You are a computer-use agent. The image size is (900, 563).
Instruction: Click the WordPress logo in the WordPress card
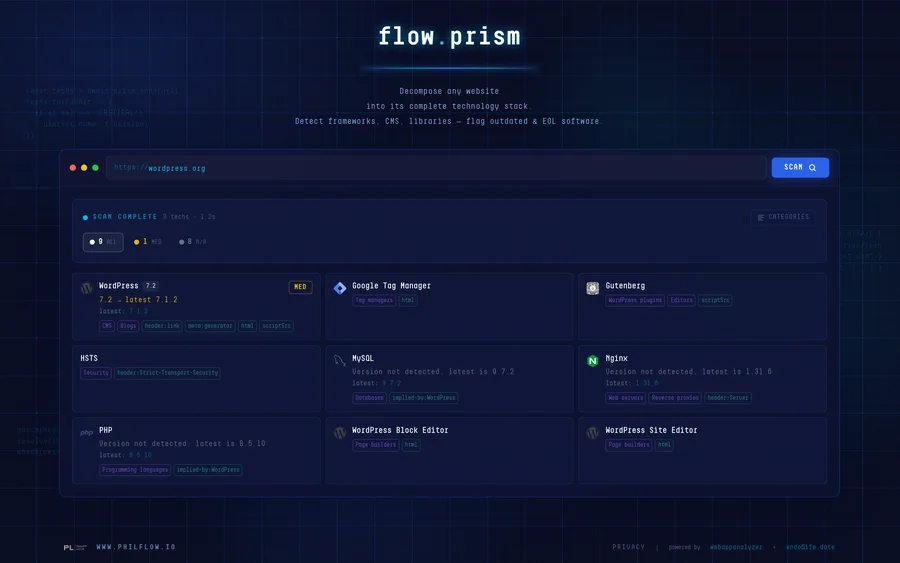tap(87, 288)
